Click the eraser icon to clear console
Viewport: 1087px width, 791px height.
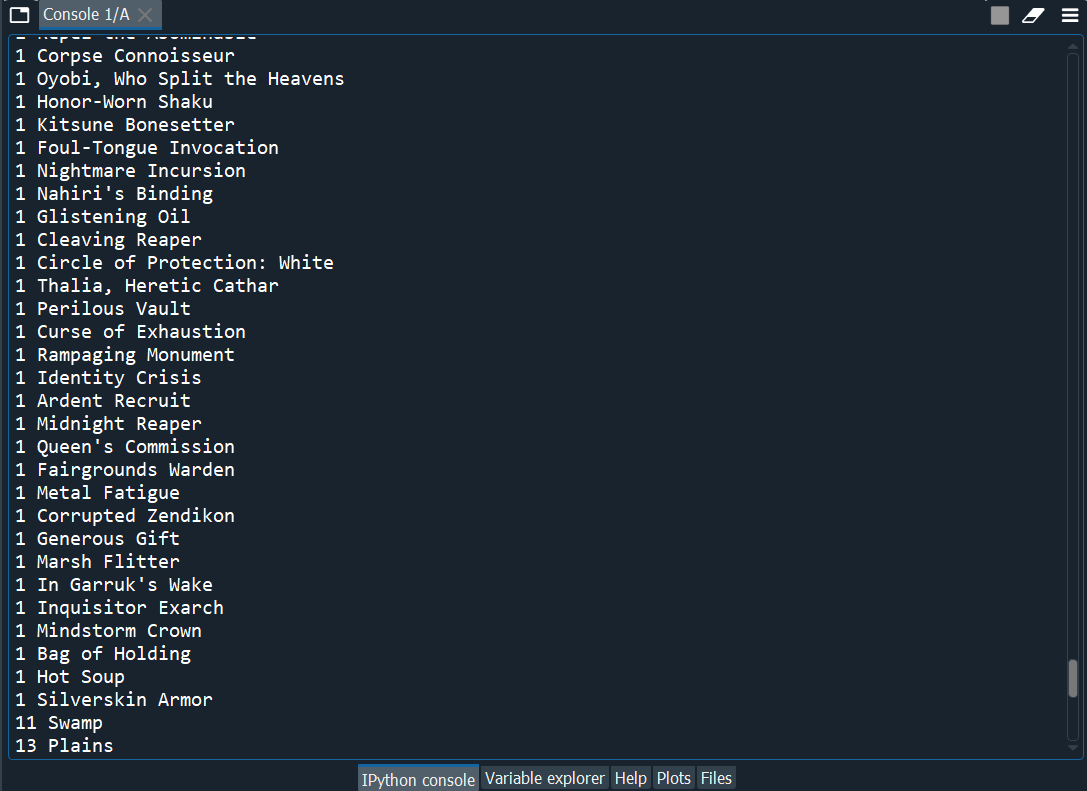coord(1033,15)
